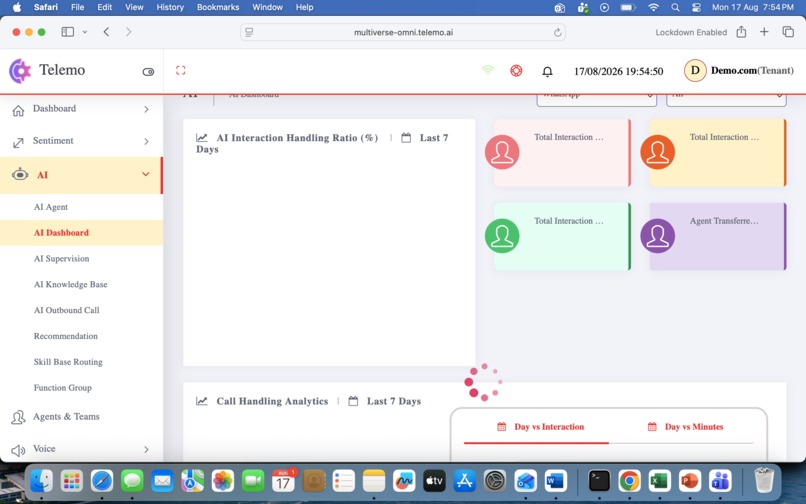Expand the Dashboard menu chevron
Screen dimensions: 806x504
[146, 109]
